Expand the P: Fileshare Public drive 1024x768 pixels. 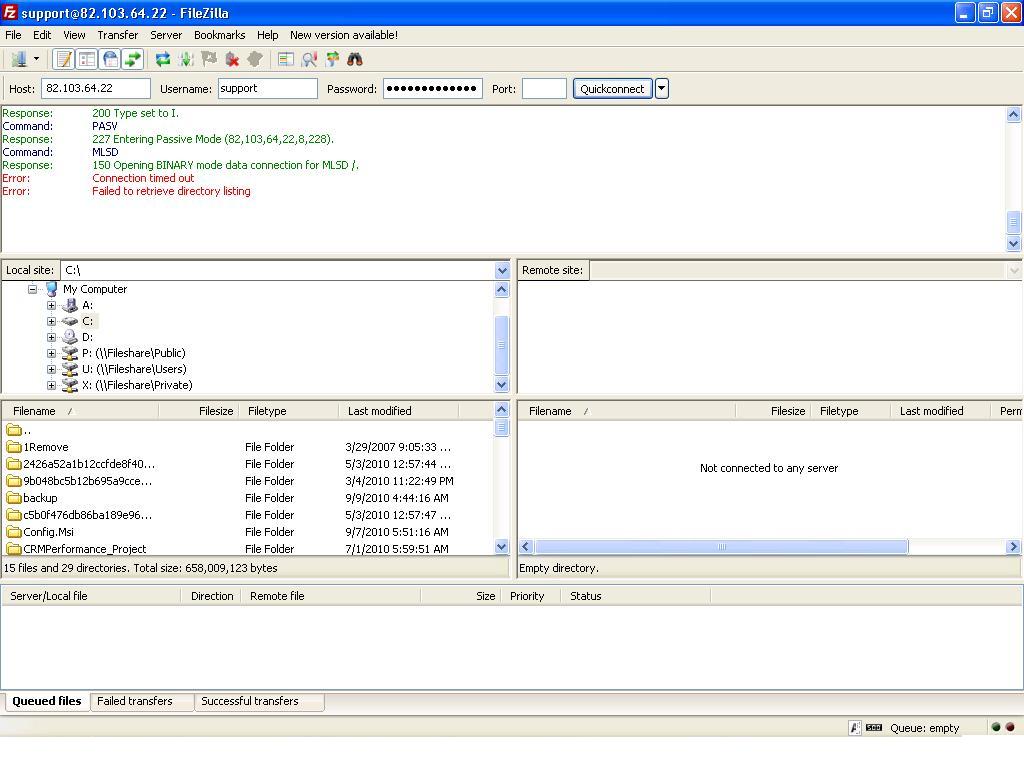[x=51, y=353]
